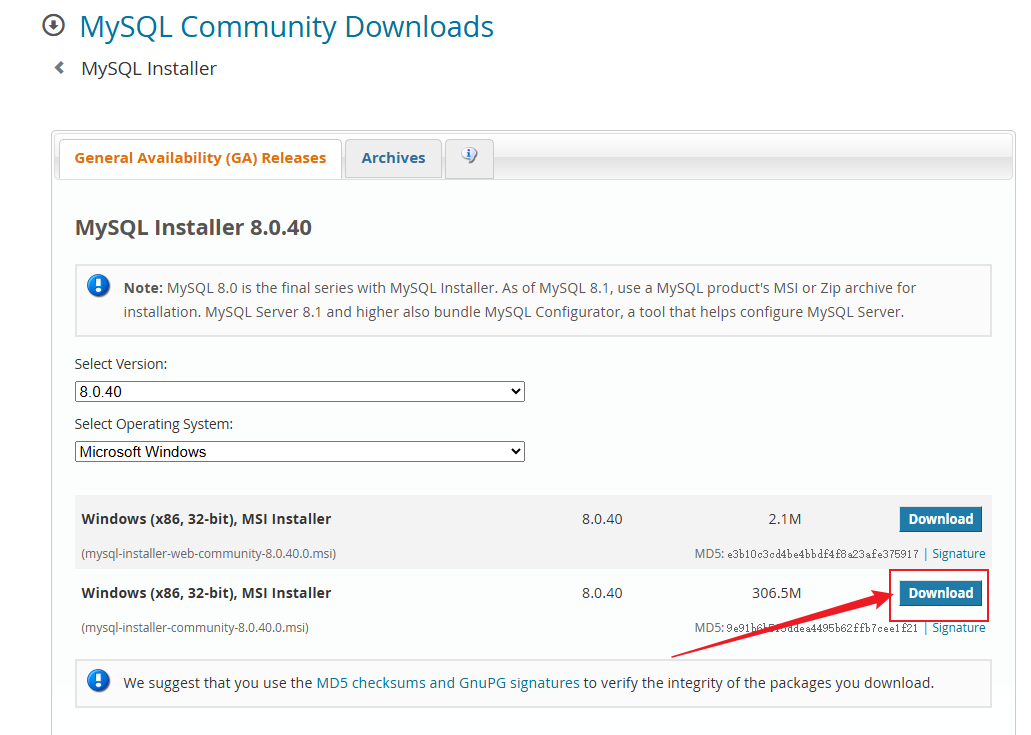Click the dropdown arrow on the version selector

coord(513,391)
